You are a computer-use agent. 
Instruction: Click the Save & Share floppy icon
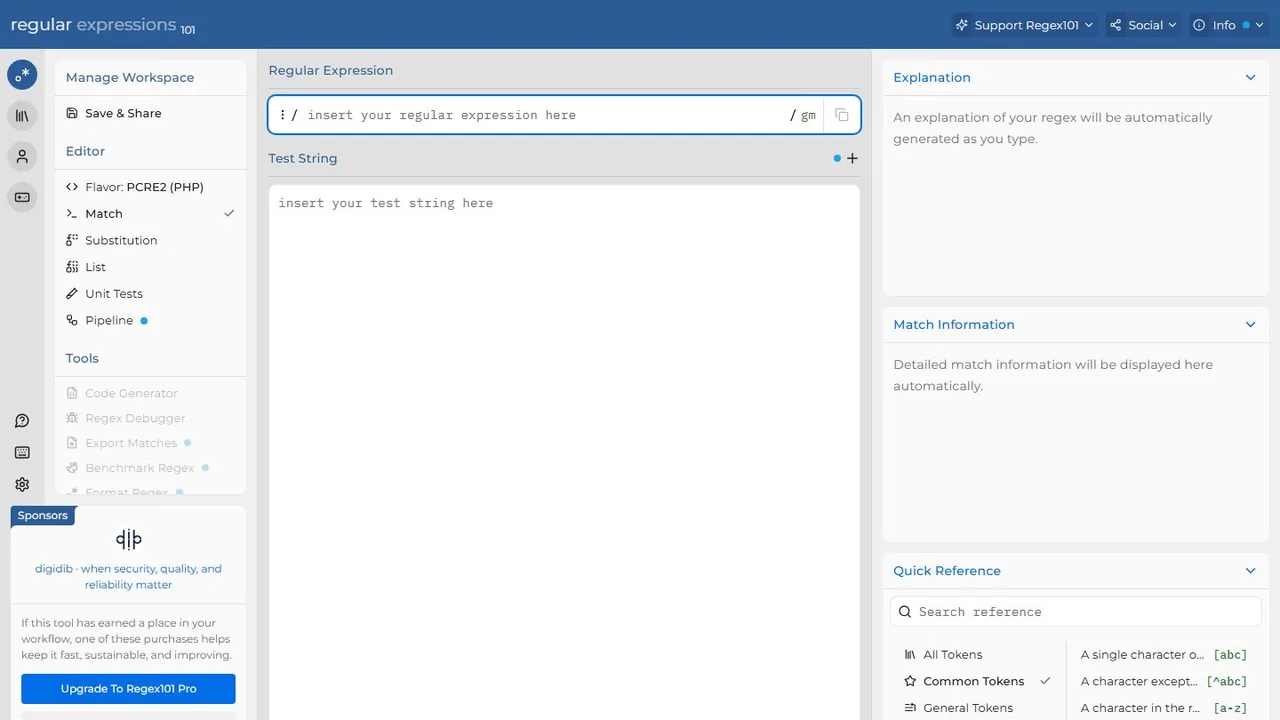point(72,113)
